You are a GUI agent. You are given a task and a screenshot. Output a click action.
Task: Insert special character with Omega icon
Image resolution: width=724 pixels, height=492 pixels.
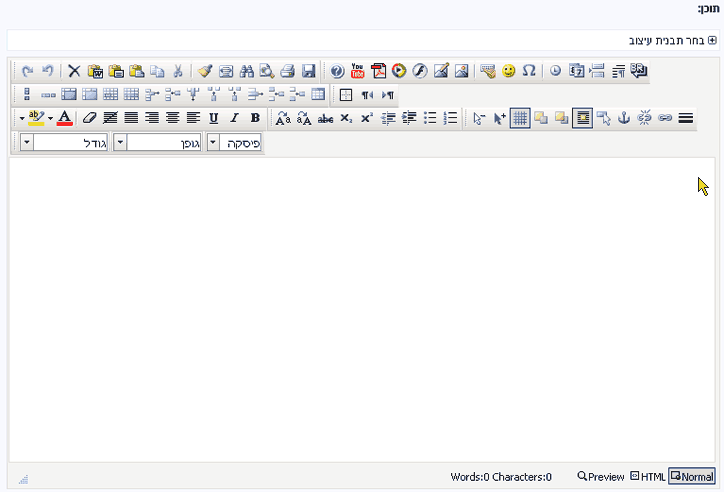pyautogui.click(x=529, y=71)
